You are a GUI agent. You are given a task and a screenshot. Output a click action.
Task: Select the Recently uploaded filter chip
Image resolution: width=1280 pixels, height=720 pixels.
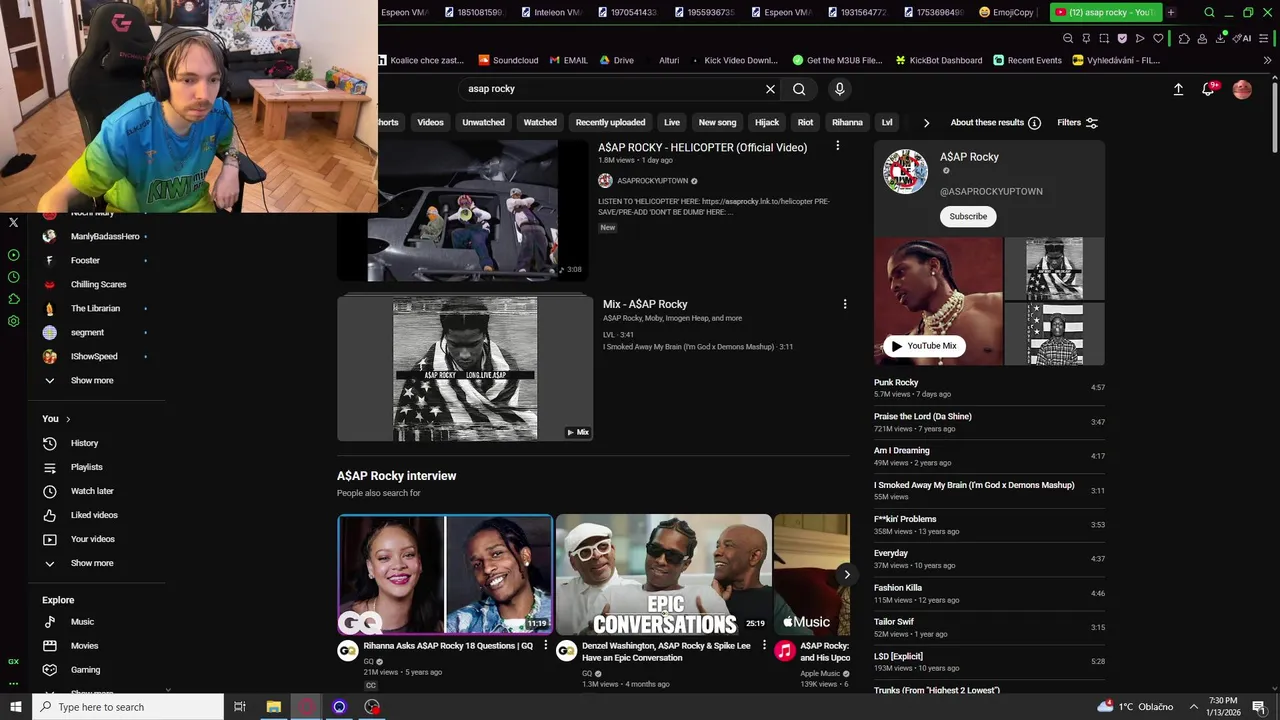click(x=610, y=123)
